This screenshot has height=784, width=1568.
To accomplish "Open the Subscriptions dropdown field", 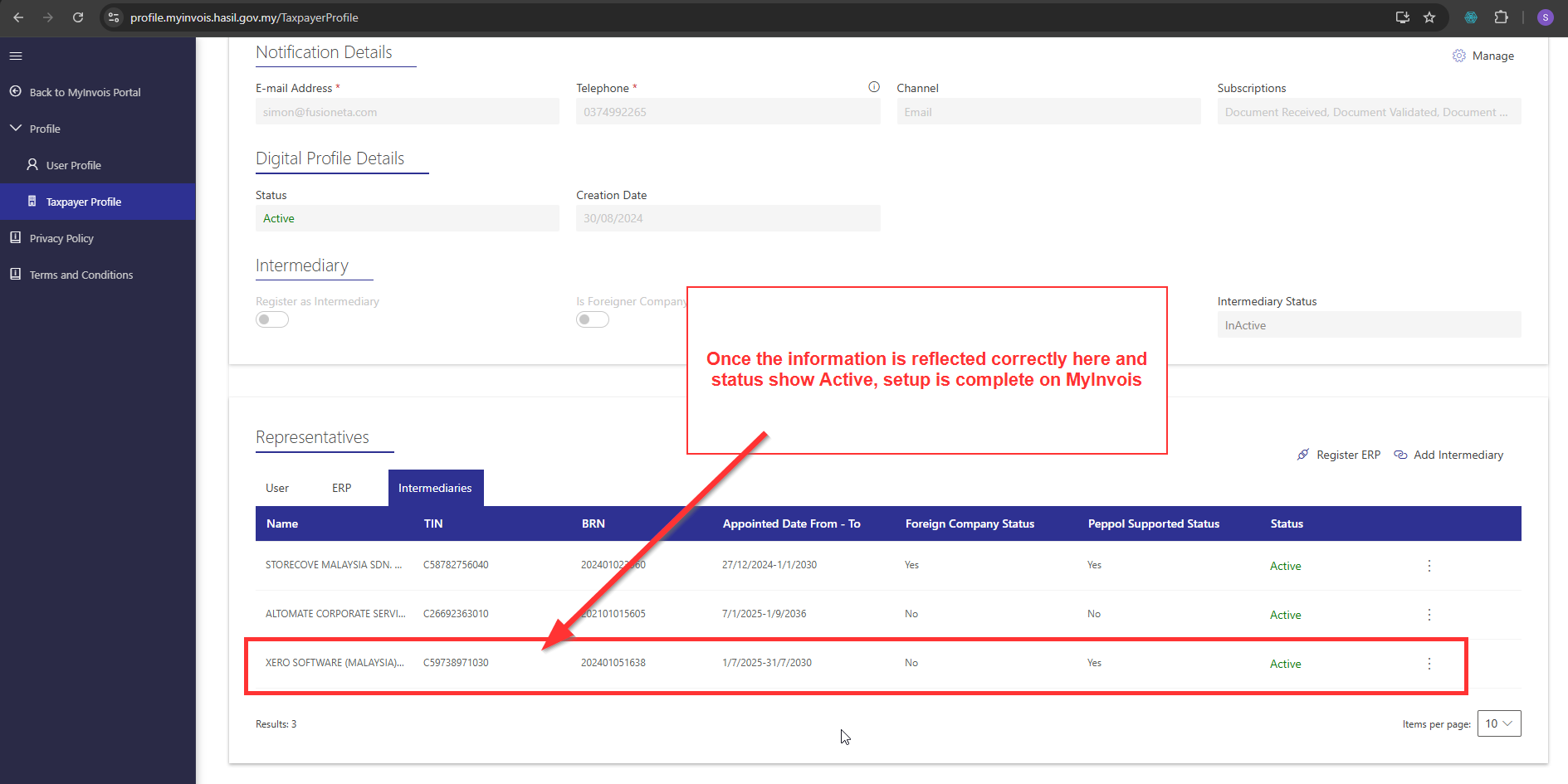I will [x=1368, y=112].
